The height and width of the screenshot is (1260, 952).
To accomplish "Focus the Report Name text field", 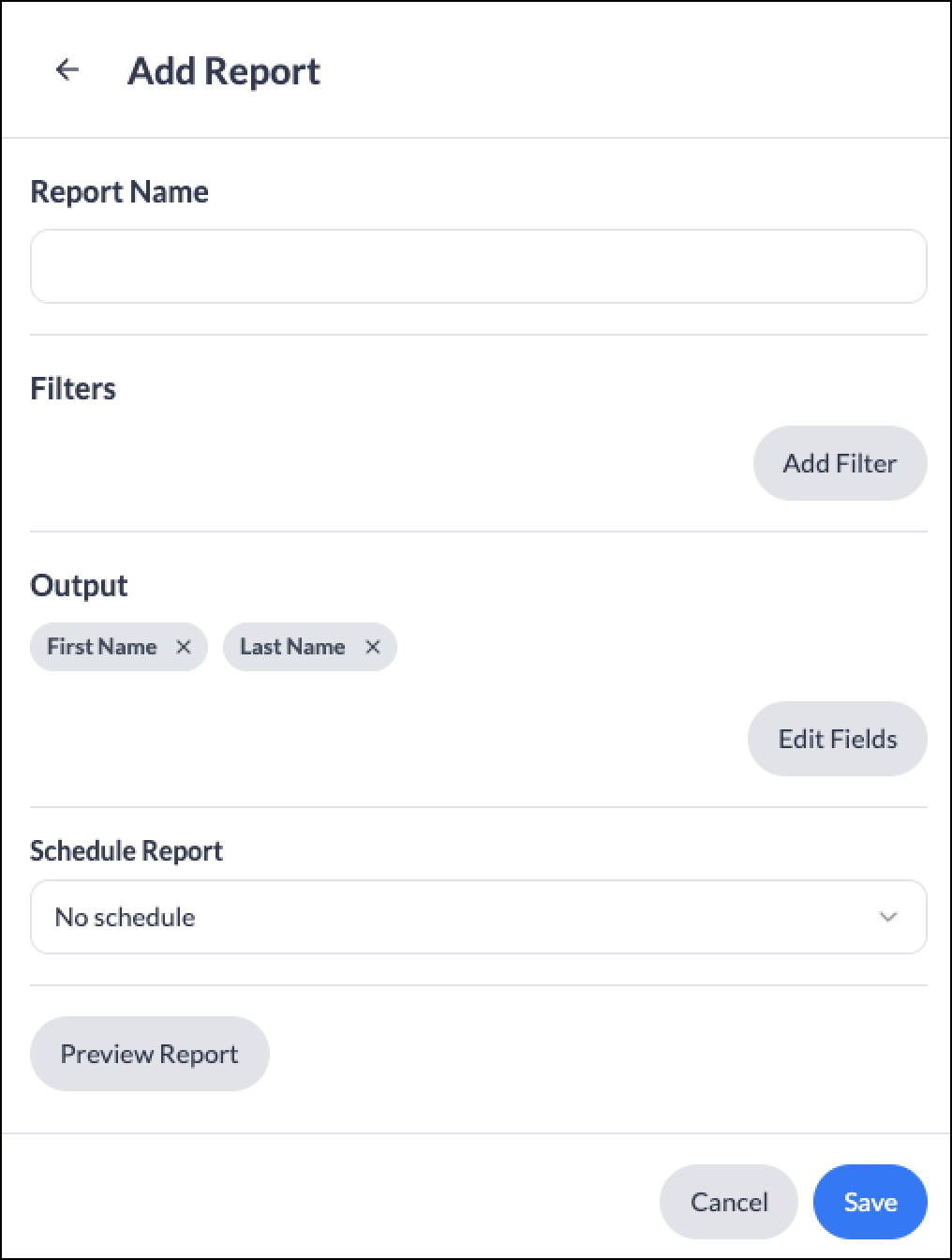I will pyautogui.click(x=479, y=266).
